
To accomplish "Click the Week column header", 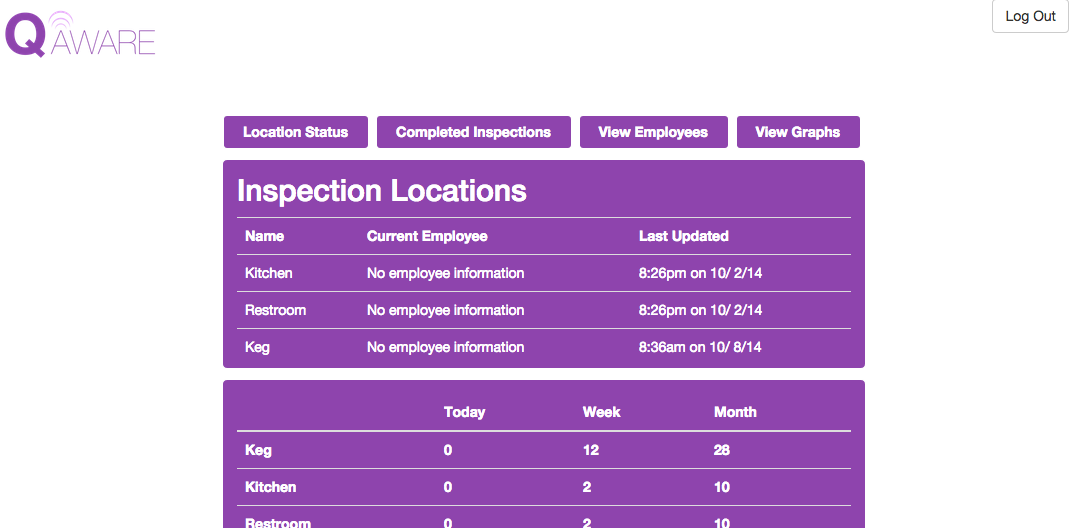I will tap(602, 412).
